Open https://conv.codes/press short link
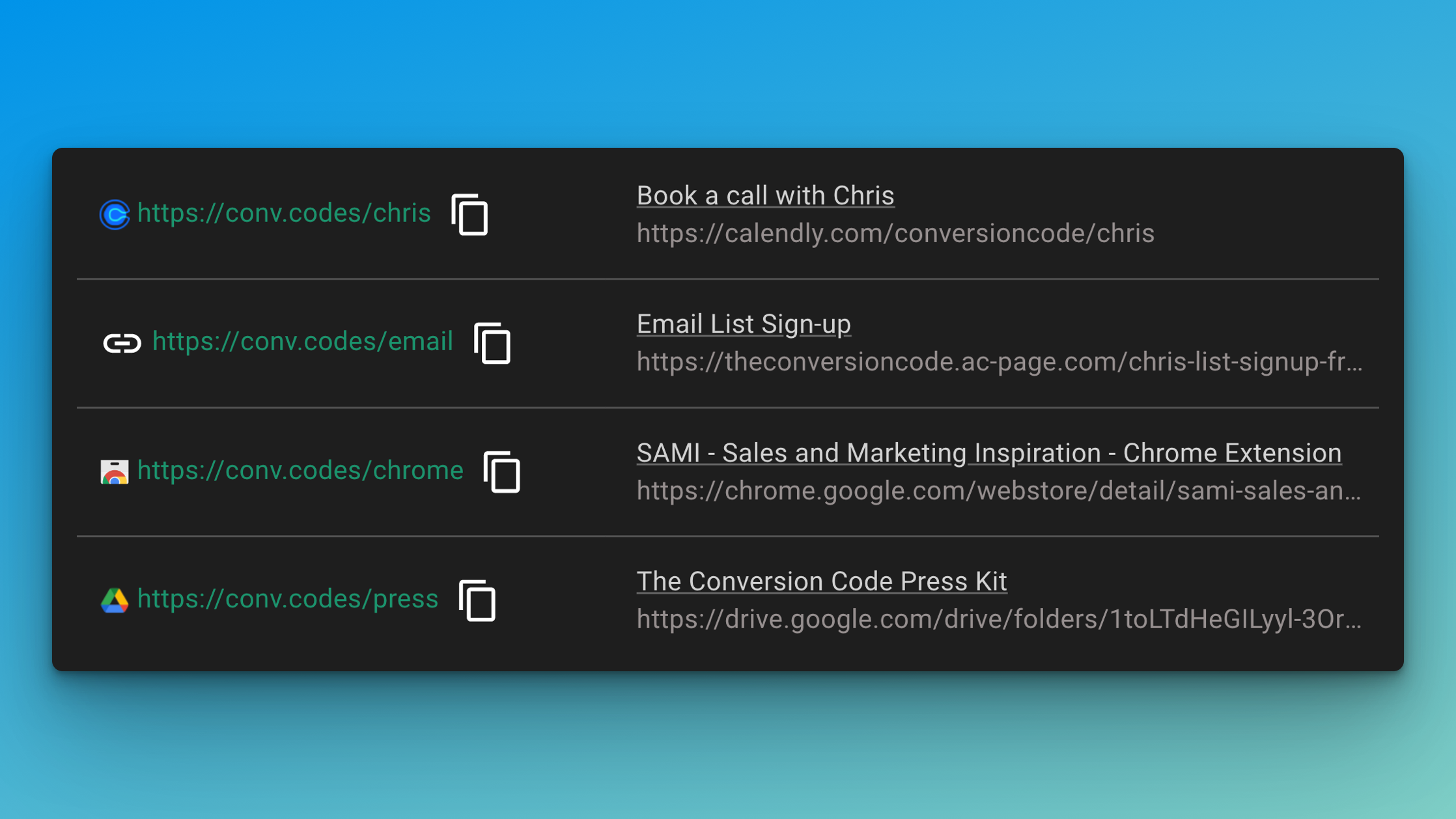The width and height of the screenshot is (1456, 819). click(288, 598)
